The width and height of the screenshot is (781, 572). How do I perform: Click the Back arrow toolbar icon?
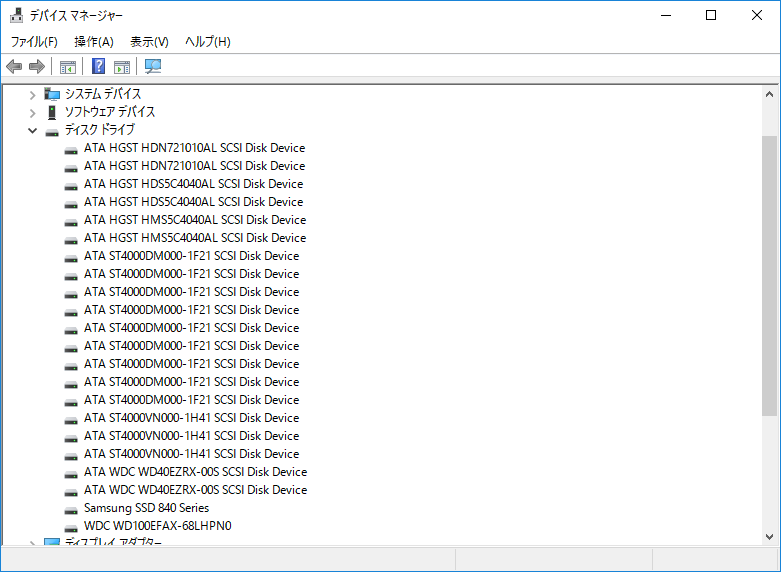[14, 66]
